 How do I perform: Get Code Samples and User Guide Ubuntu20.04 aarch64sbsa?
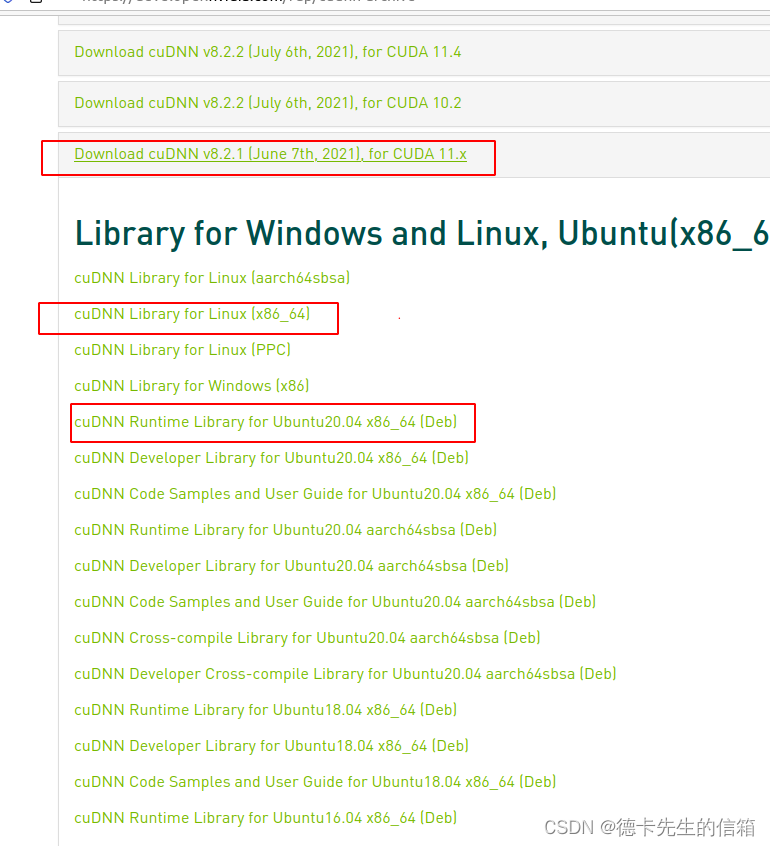(x=335, y=602)
